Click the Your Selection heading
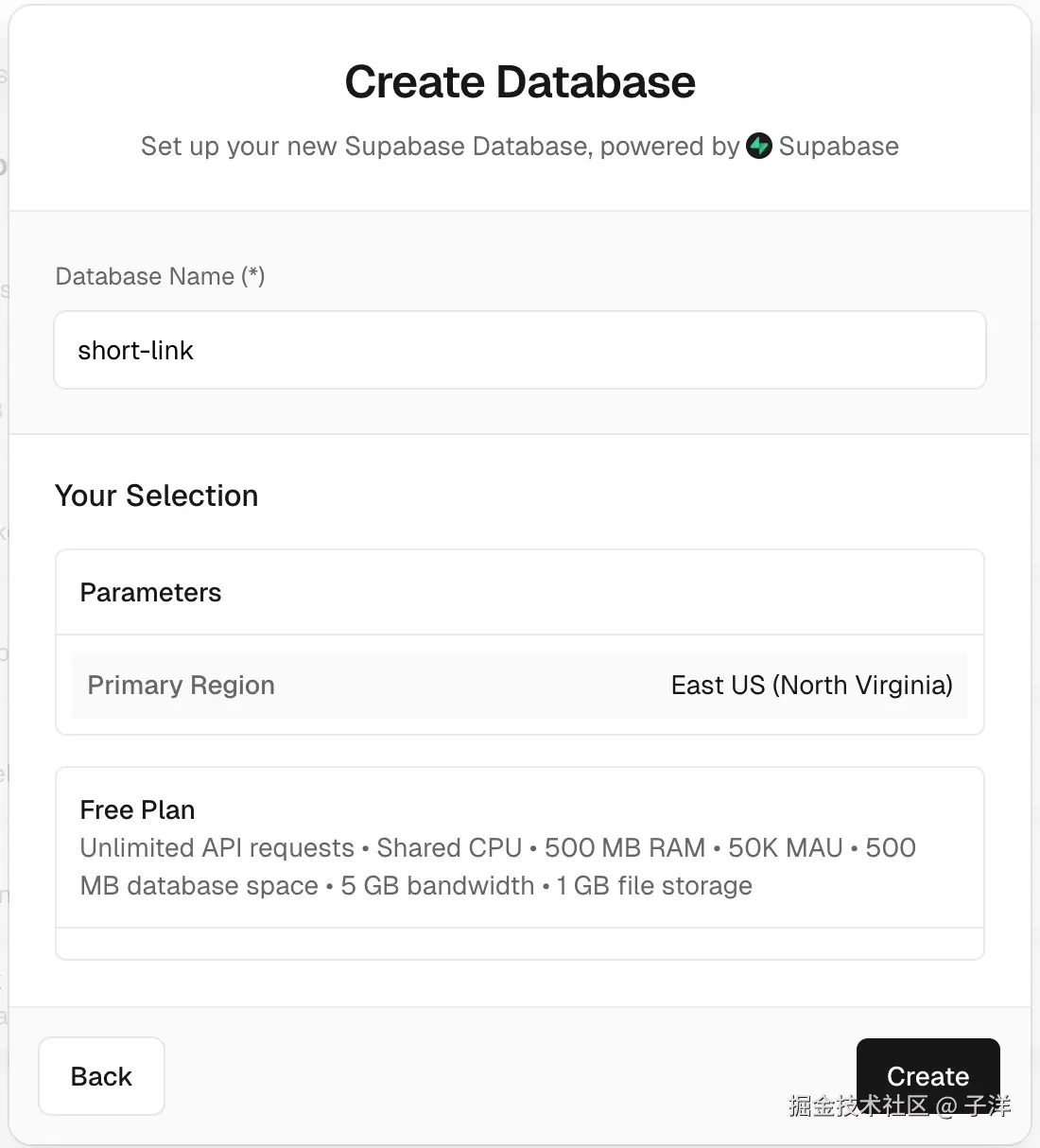The height and width of the screenshot is (1148, 1040). [x=156, y=496]
